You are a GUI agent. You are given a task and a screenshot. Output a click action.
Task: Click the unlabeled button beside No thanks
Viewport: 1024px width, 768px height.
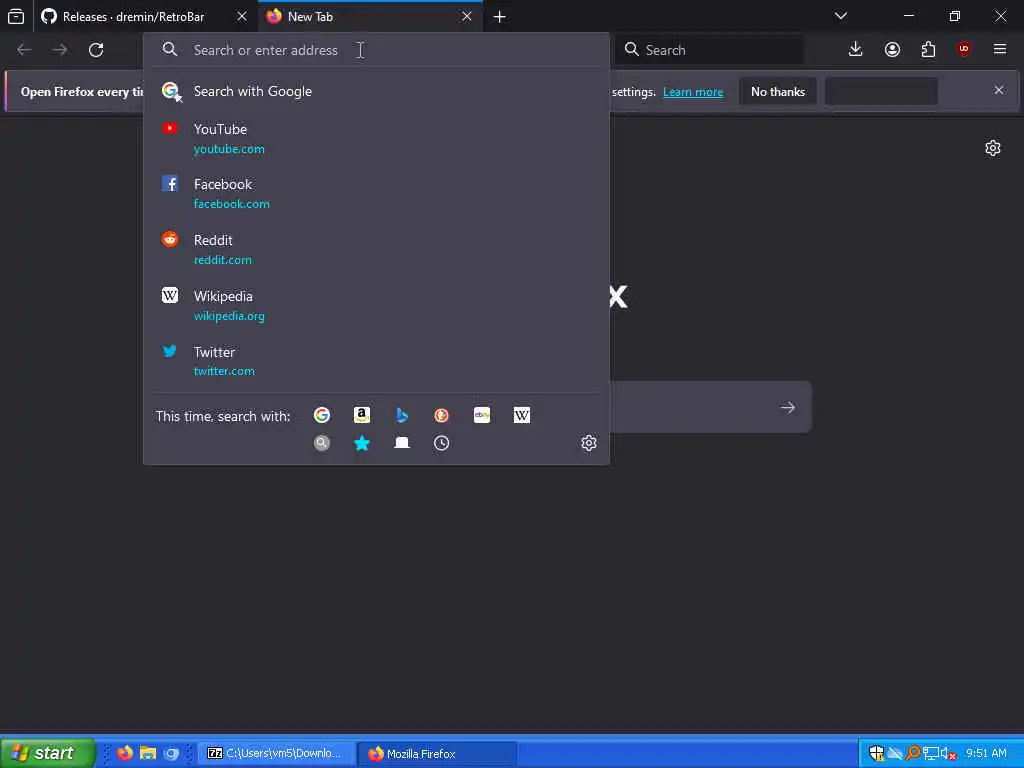(x=882, y=91)
